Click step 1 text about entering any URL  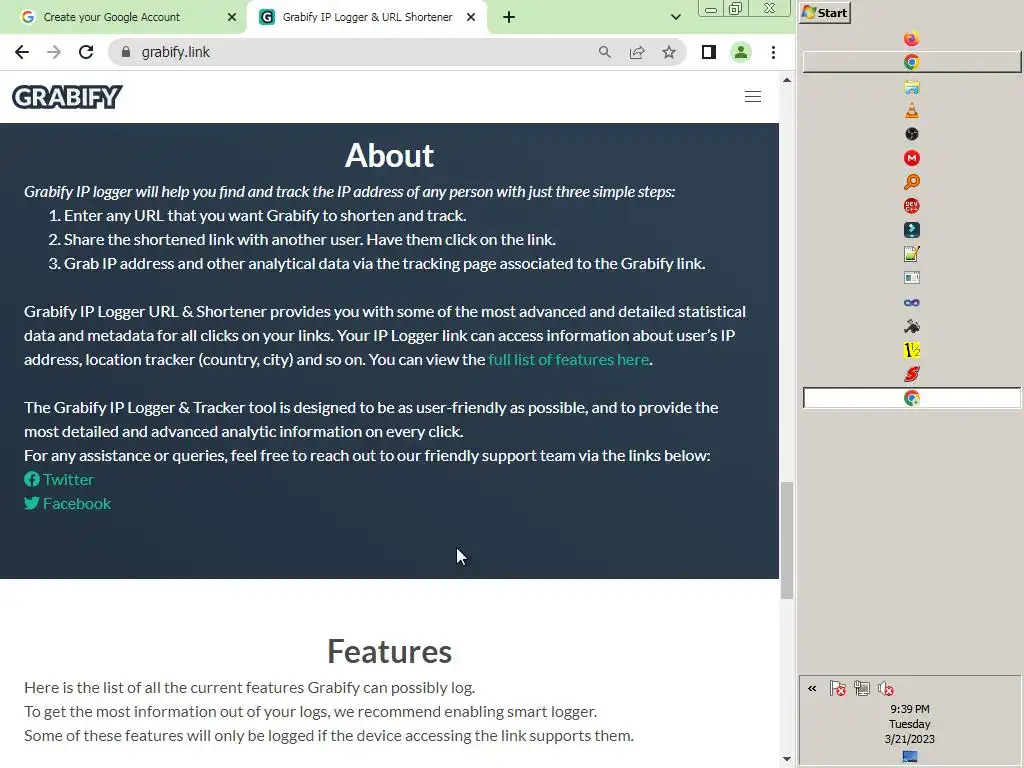click(x=265, y=216)
